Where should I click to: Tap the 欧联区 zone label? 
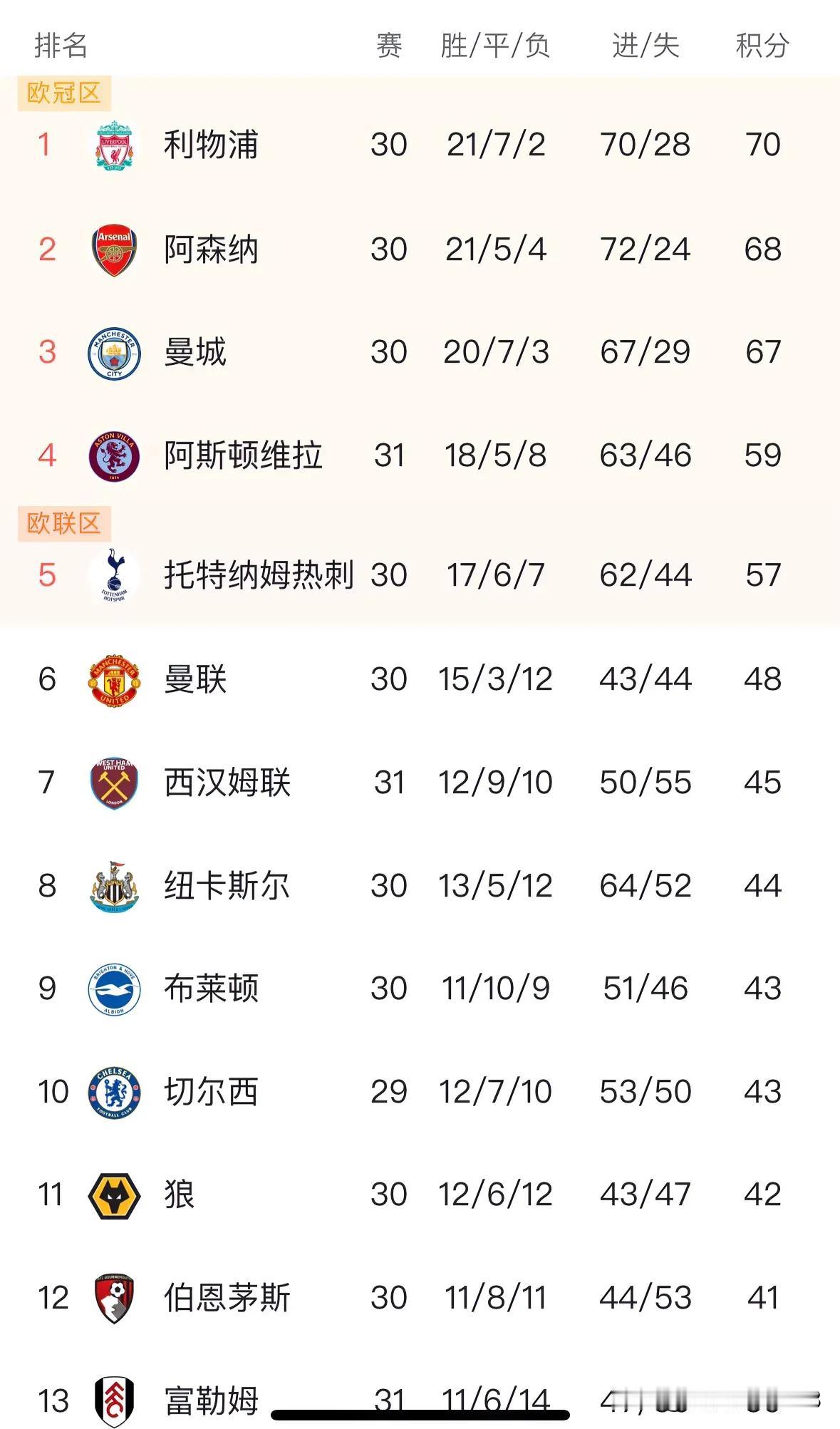point(64,523)
